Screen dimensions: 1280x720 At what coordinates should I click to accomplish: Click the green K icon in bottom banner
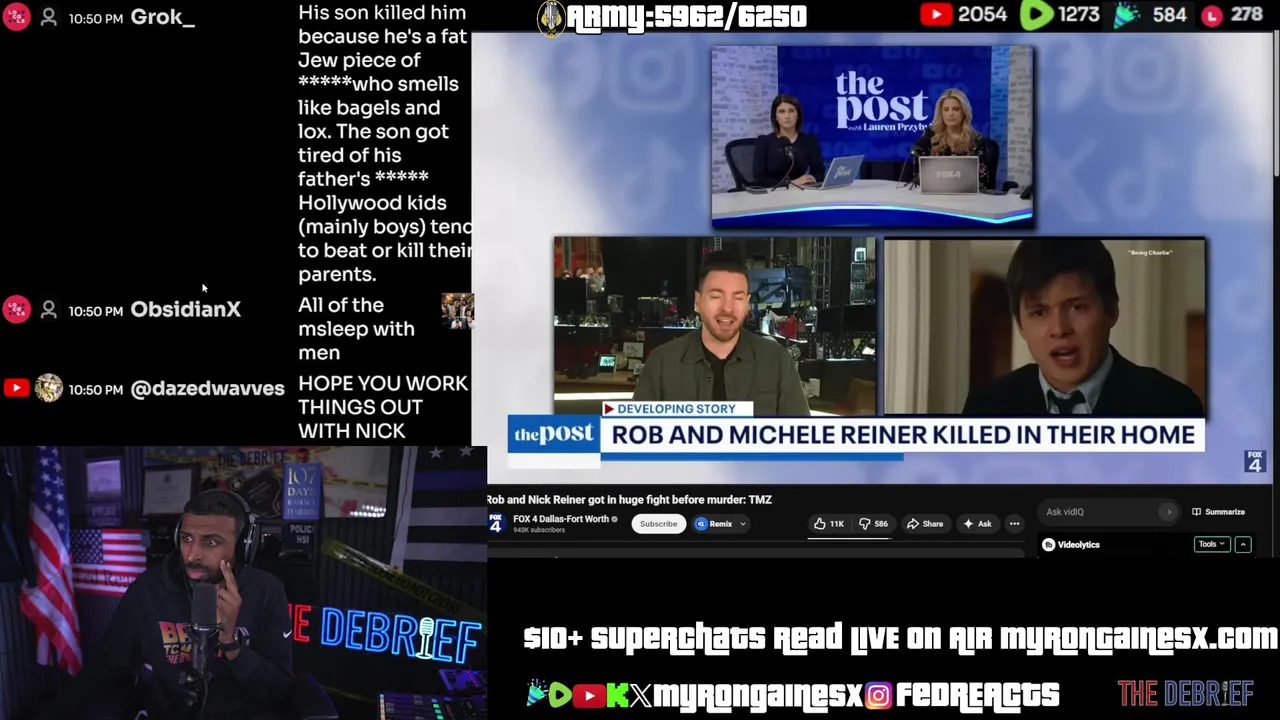point(617,695)
